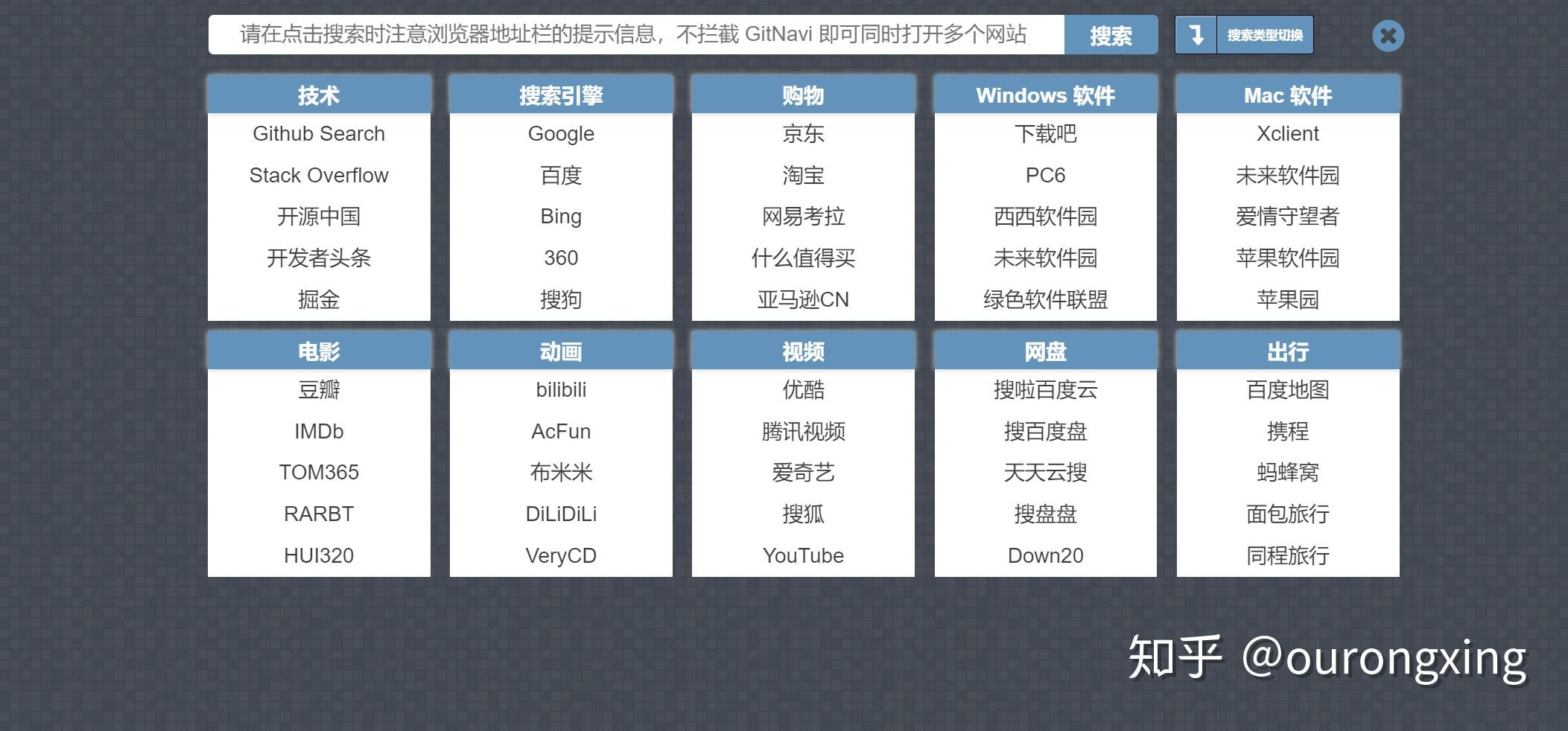Choose 绿色软件联盟 entry
The width and height of the screenshot is (1568, 731).
tap(1046, 300)
